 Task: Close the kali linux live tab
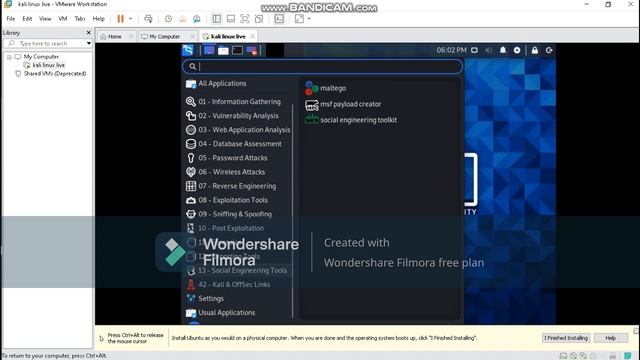(253, 36)
